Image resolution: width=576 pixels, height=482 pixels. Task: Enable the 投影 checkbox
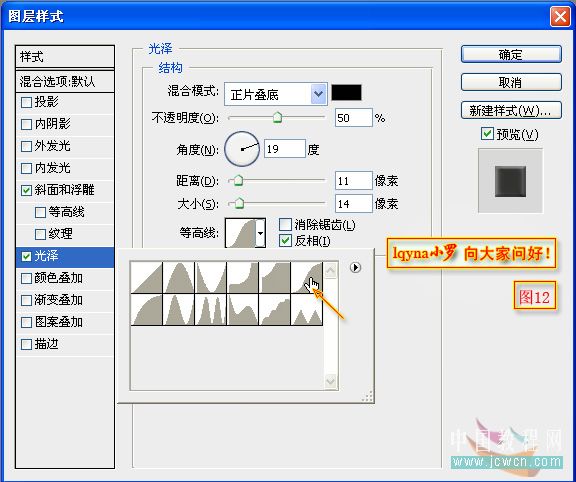point(26,102)
